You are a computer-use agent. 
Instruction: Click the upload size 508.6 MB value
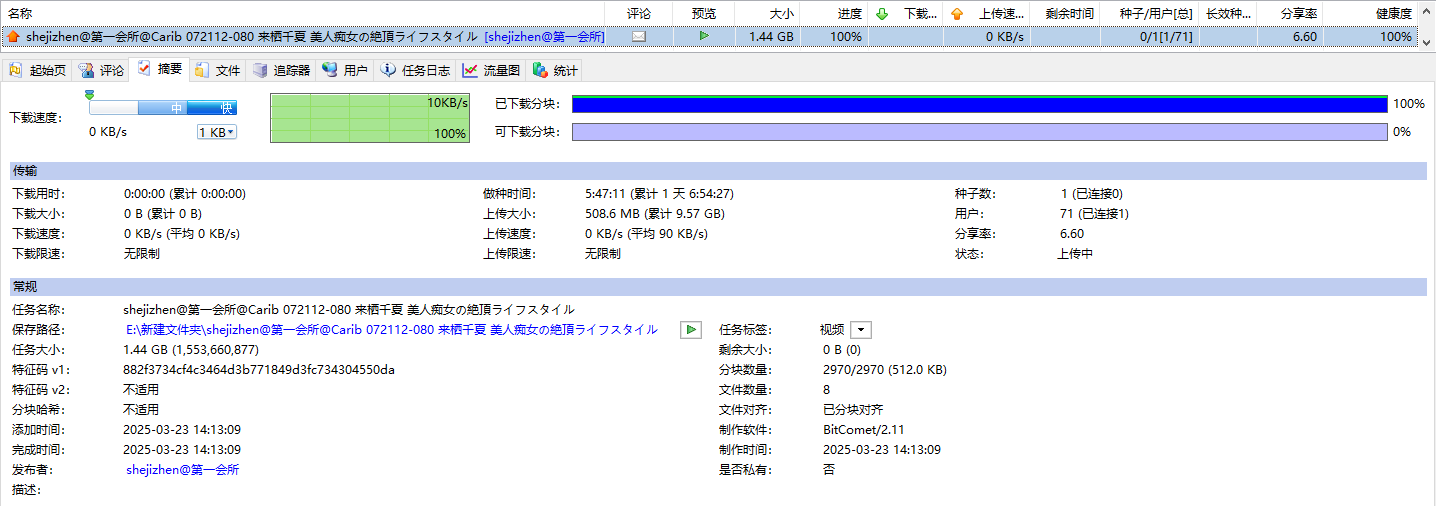point(655,214)
